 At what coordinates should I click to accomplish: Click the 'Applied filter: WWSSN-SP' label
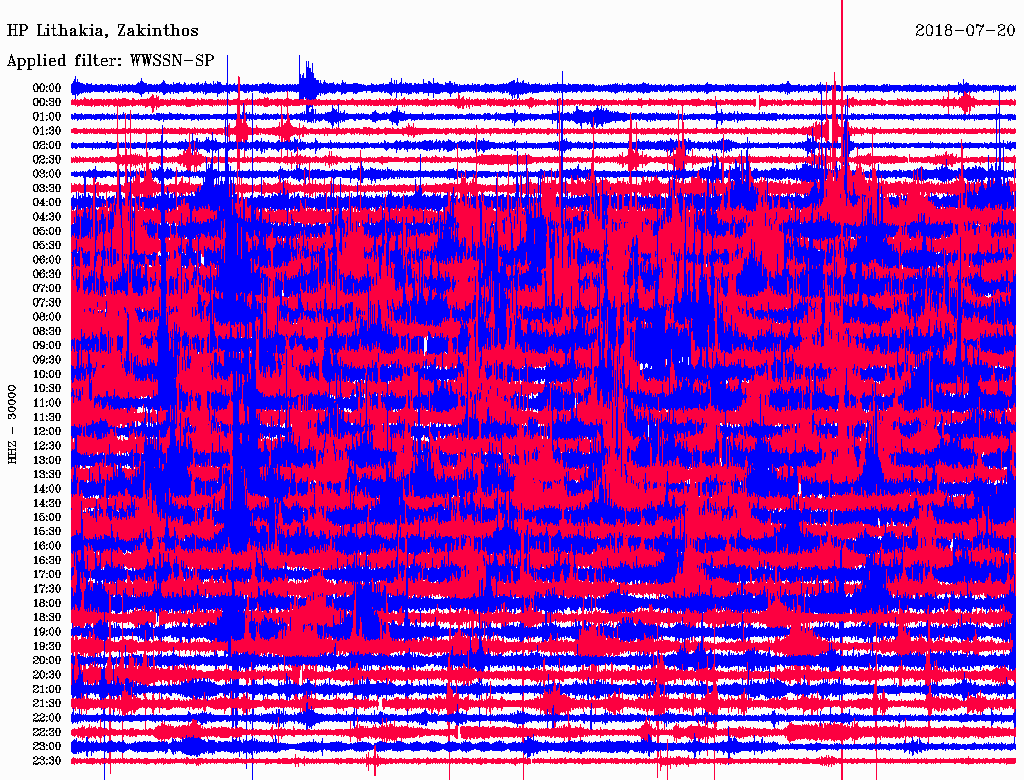tap(110, 61)
